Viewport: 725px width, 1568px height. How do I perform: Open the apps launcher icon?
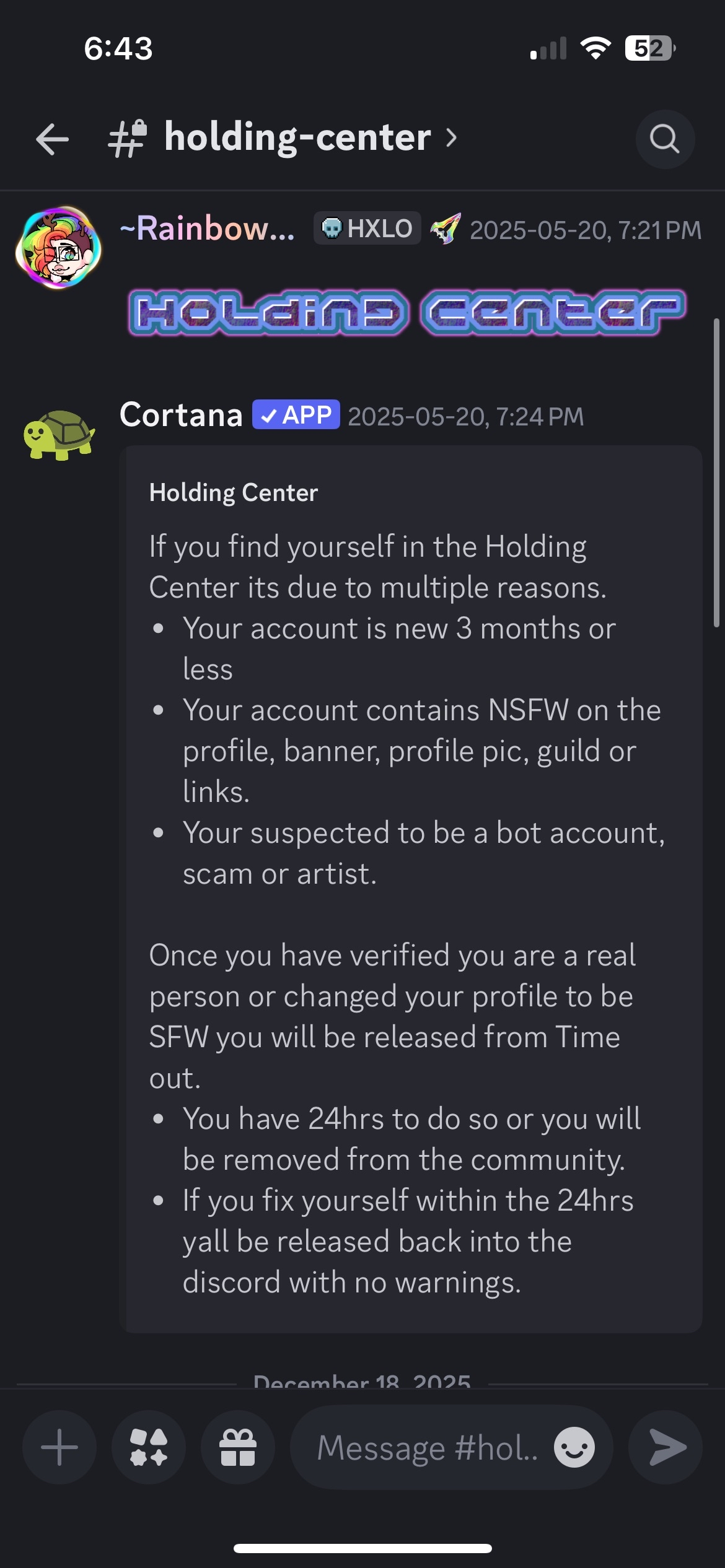tap(149, 1447)
